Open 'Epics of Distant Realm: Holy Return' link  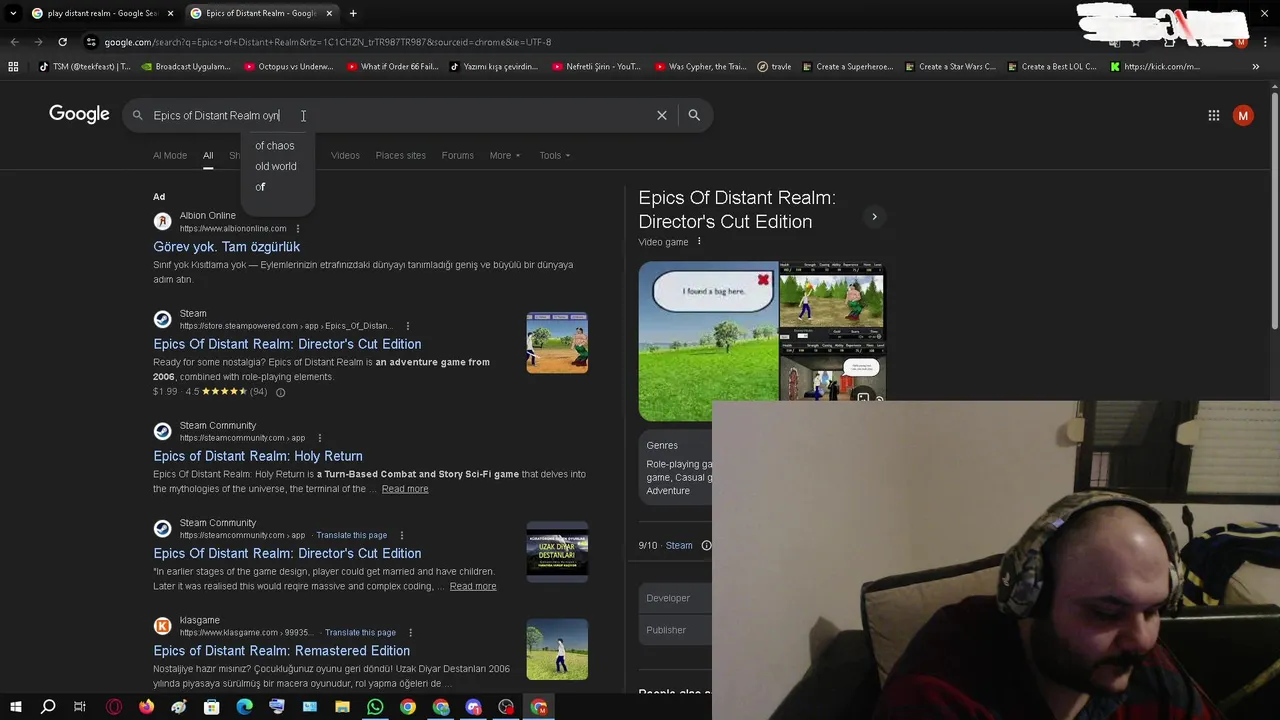click(x=258, y=456)
